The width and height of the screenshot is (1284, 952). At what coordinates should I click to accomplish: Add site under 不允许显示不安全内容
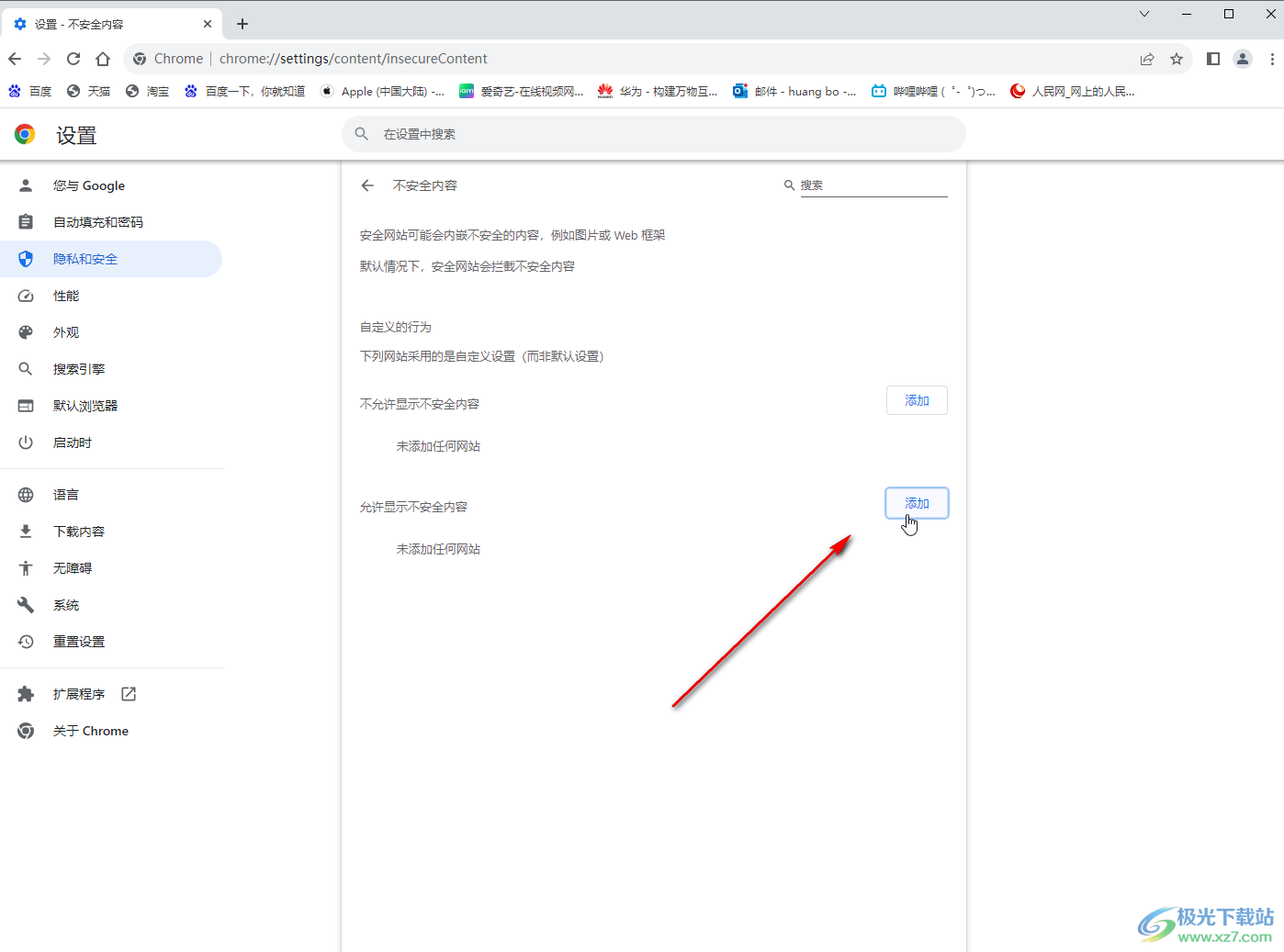point(916,400)
